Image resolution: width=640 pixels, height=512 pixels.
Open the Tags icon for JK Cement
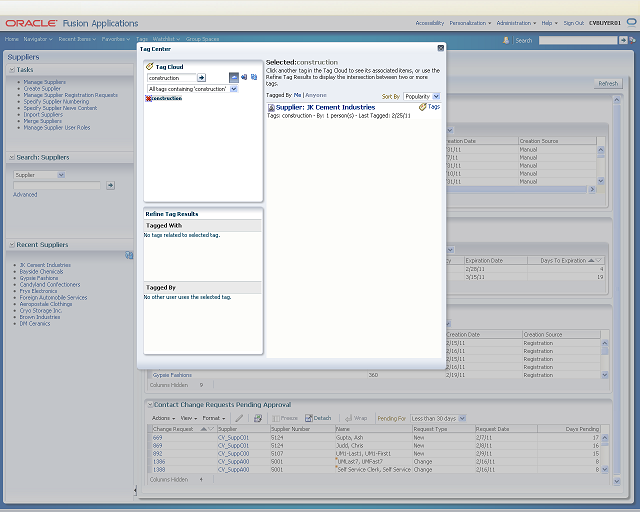click(x=429, y=107)
